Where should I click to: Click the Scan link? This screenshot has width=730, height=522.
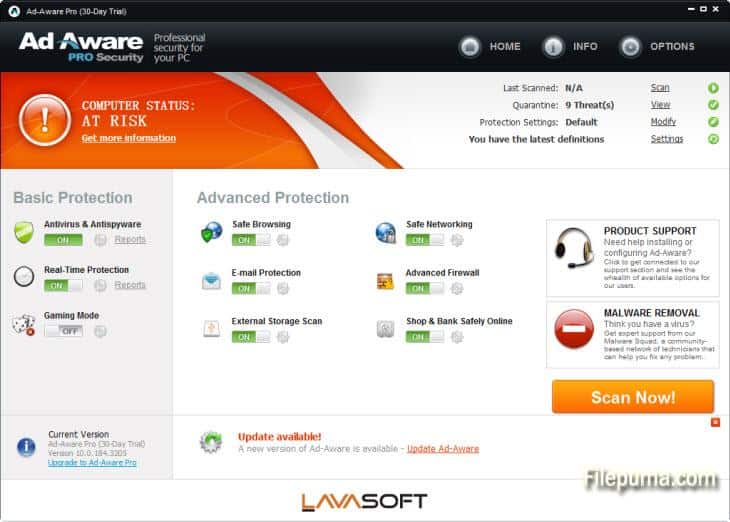point(660,88)
